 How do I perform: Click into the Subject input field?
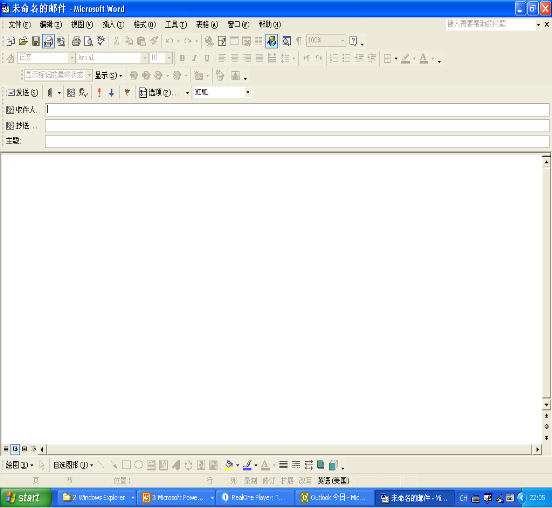click(x=297, y=141)
